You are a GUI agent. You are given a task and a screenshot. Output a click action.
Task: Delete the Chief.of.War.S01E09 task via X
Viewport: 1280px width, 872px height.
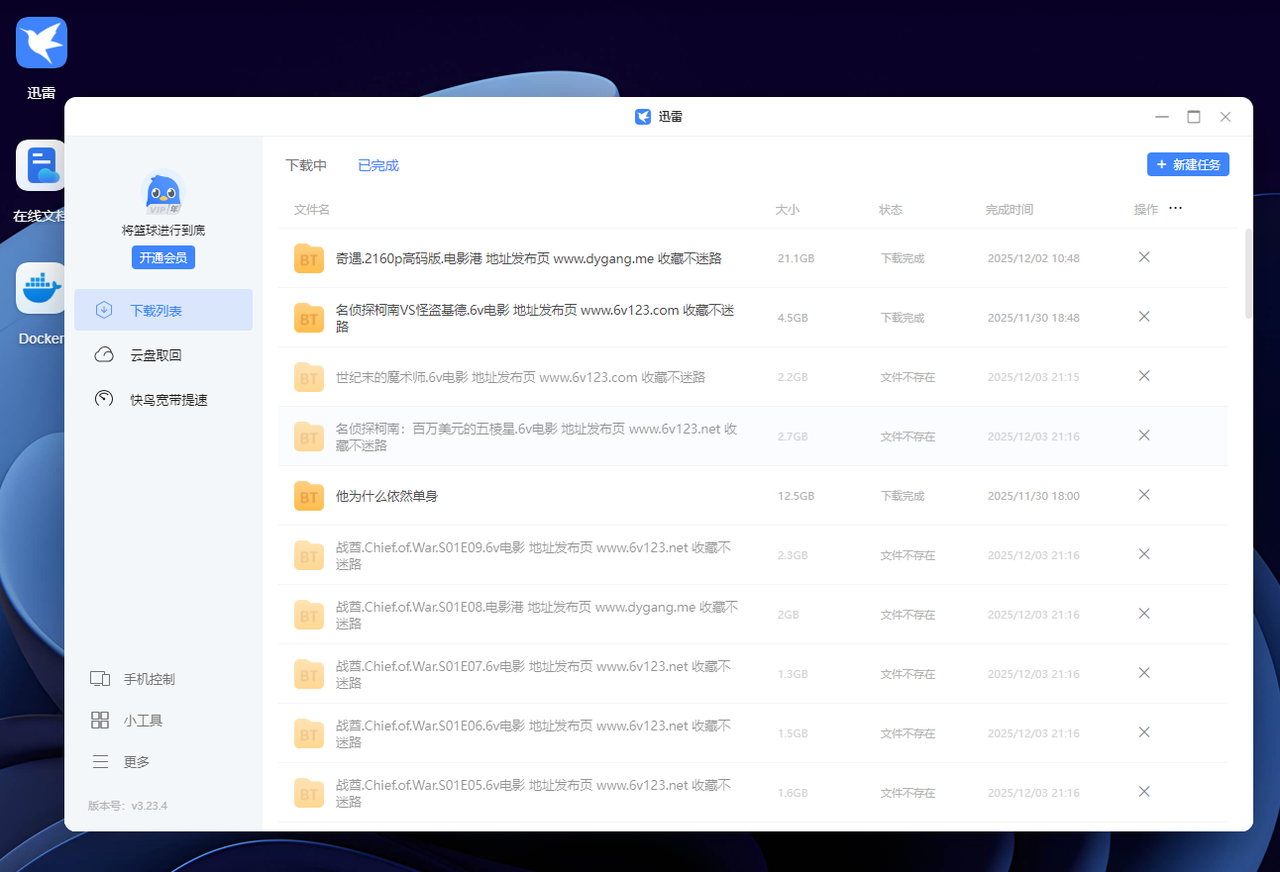(1145, 554)
